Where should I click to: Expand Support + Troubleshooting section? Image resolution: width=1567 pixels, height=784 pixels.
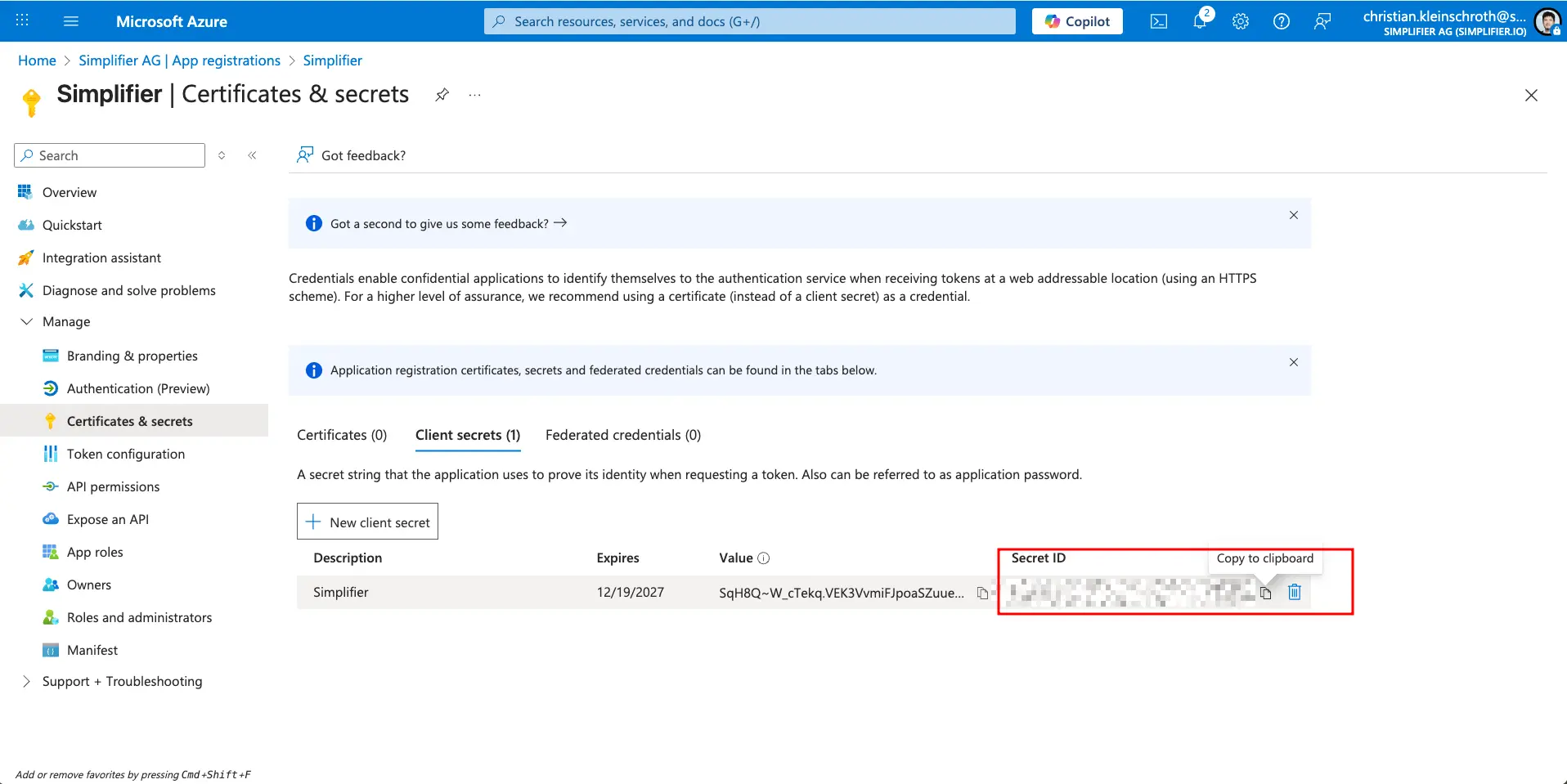[x=26, y=682]
